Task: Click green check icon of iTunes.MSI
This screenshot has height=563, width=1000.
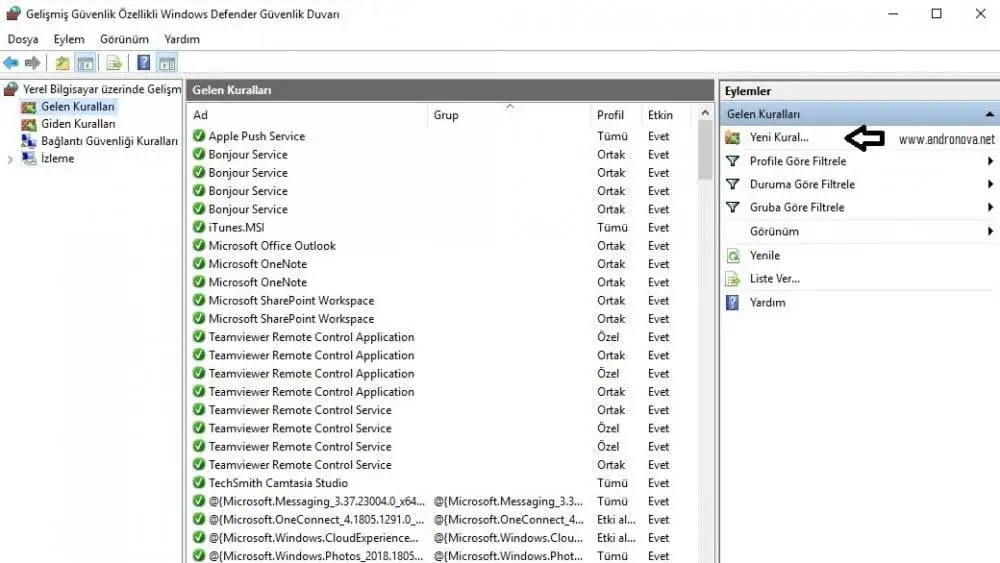Action: 199,227
